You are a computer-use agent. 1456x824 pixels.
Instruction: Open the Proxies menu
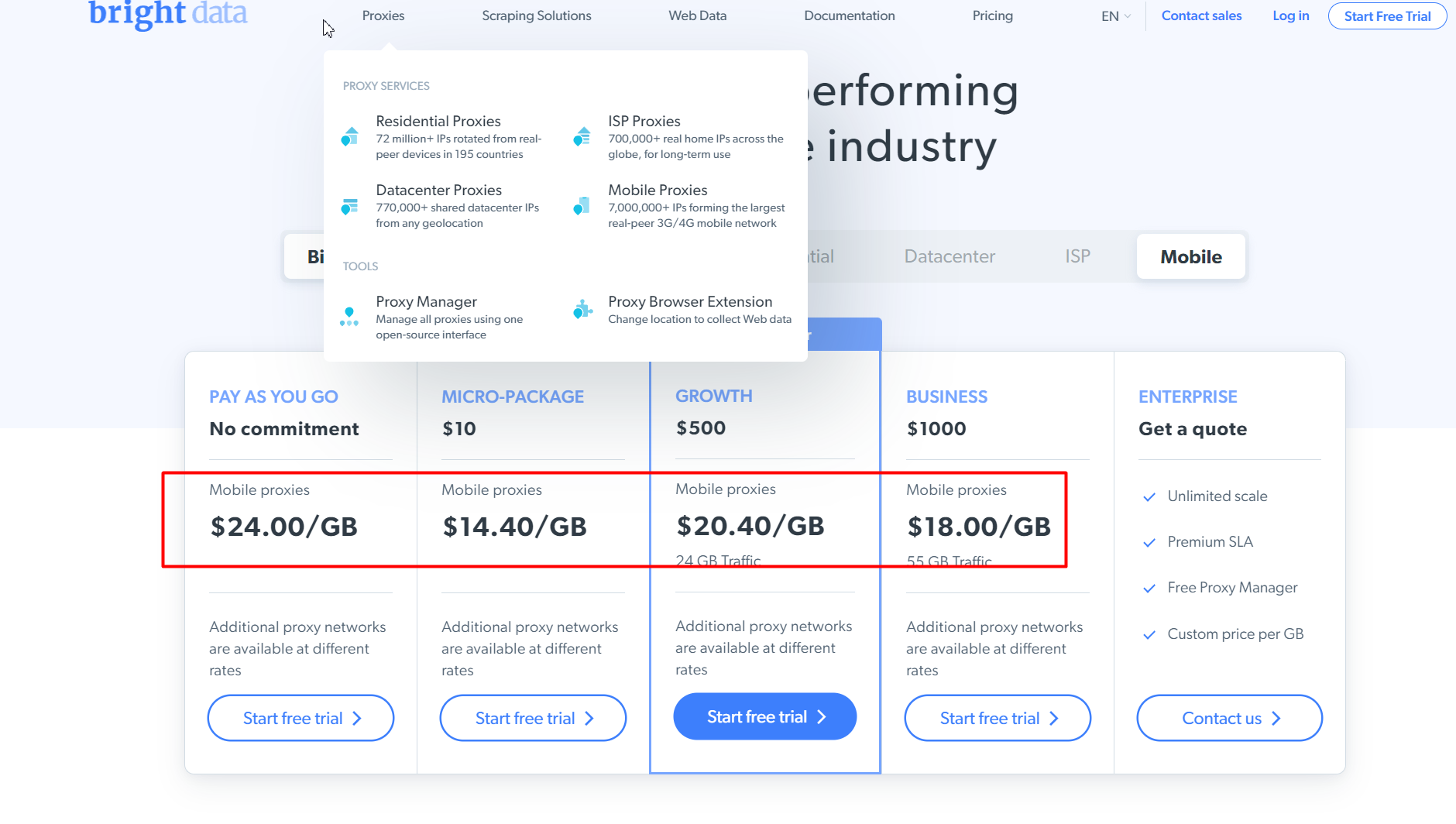[383, 15]
